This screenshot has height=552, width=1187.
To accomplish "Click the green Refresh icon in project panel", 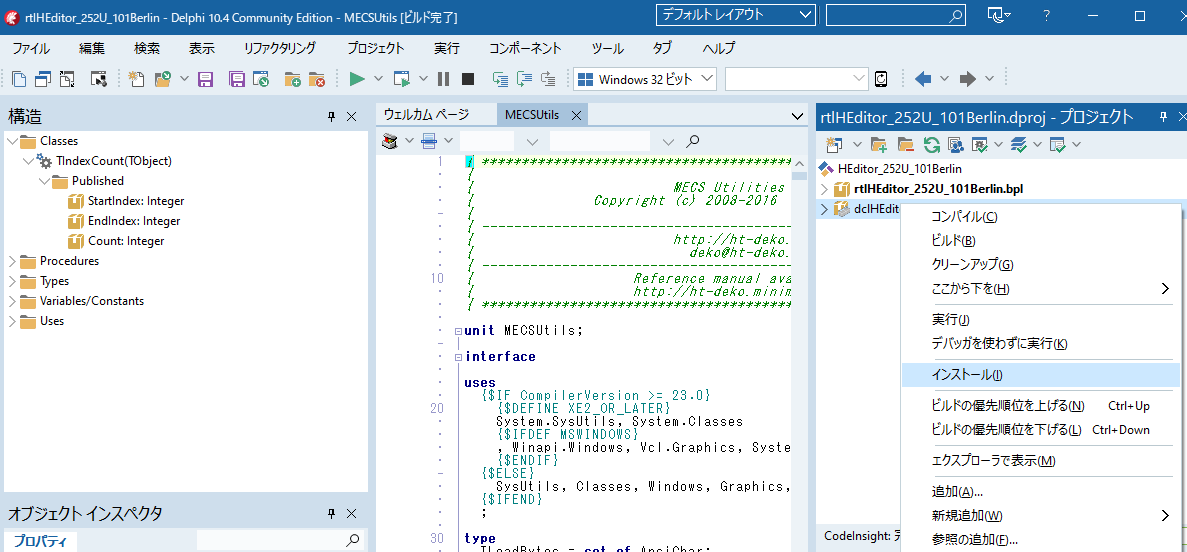I will click(931, 145).
